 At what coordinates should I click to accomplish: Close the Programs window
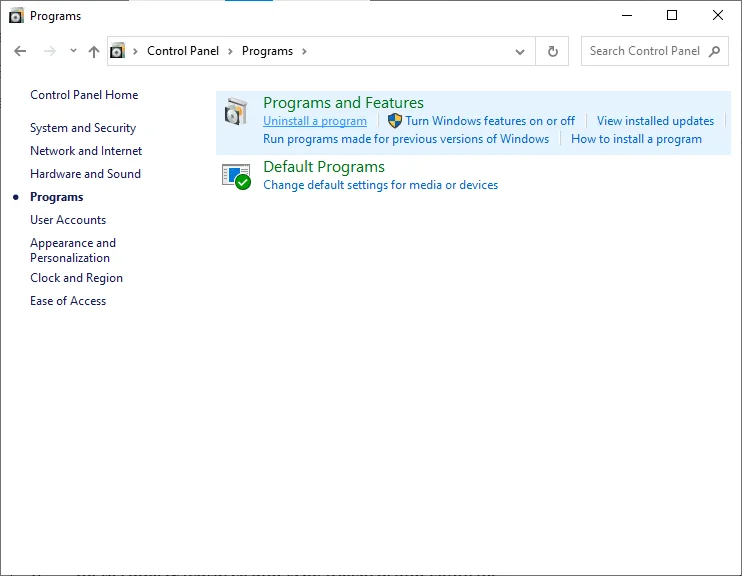(x=717, y=15)
